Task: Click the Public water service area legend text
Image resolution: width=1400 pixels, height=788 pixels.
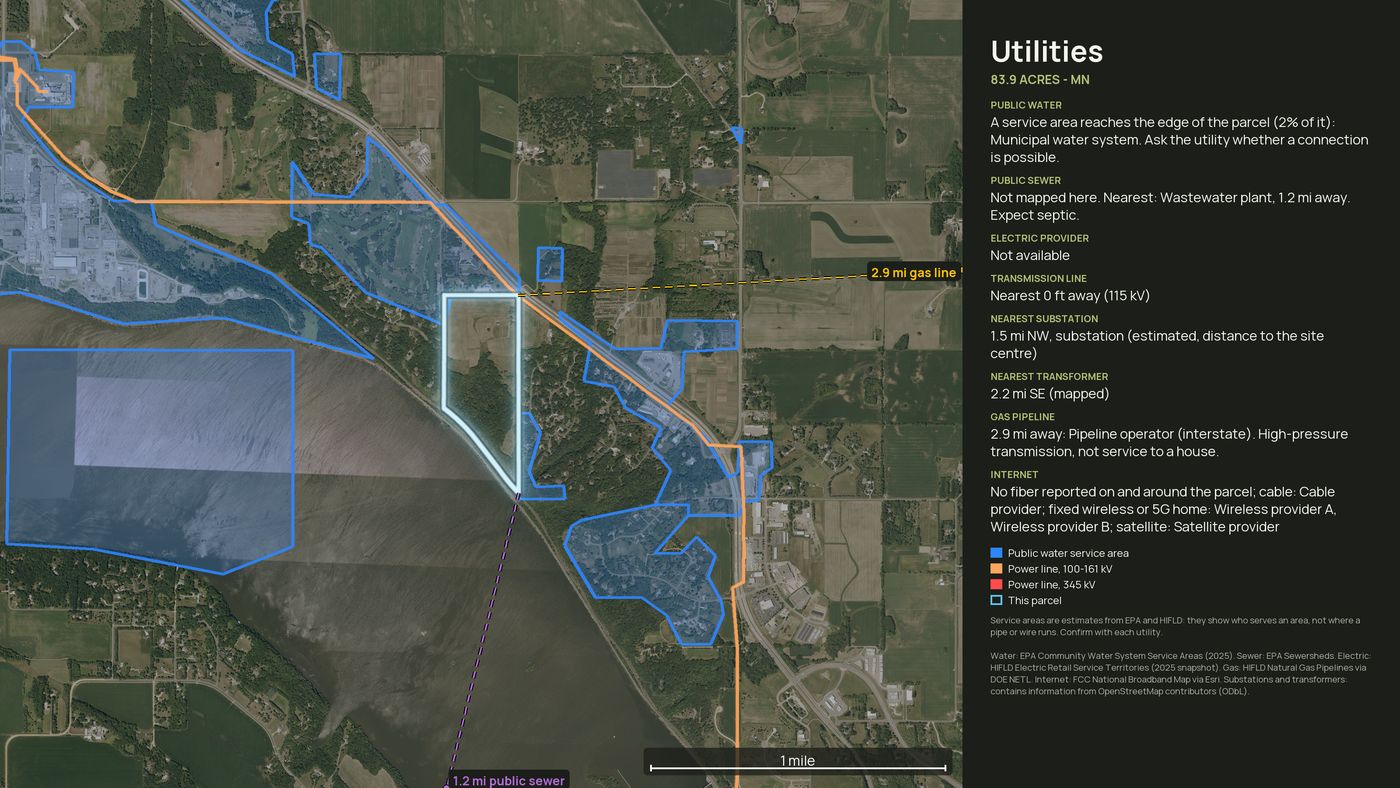Action: pyautogui.click(x=1068, y=553)
